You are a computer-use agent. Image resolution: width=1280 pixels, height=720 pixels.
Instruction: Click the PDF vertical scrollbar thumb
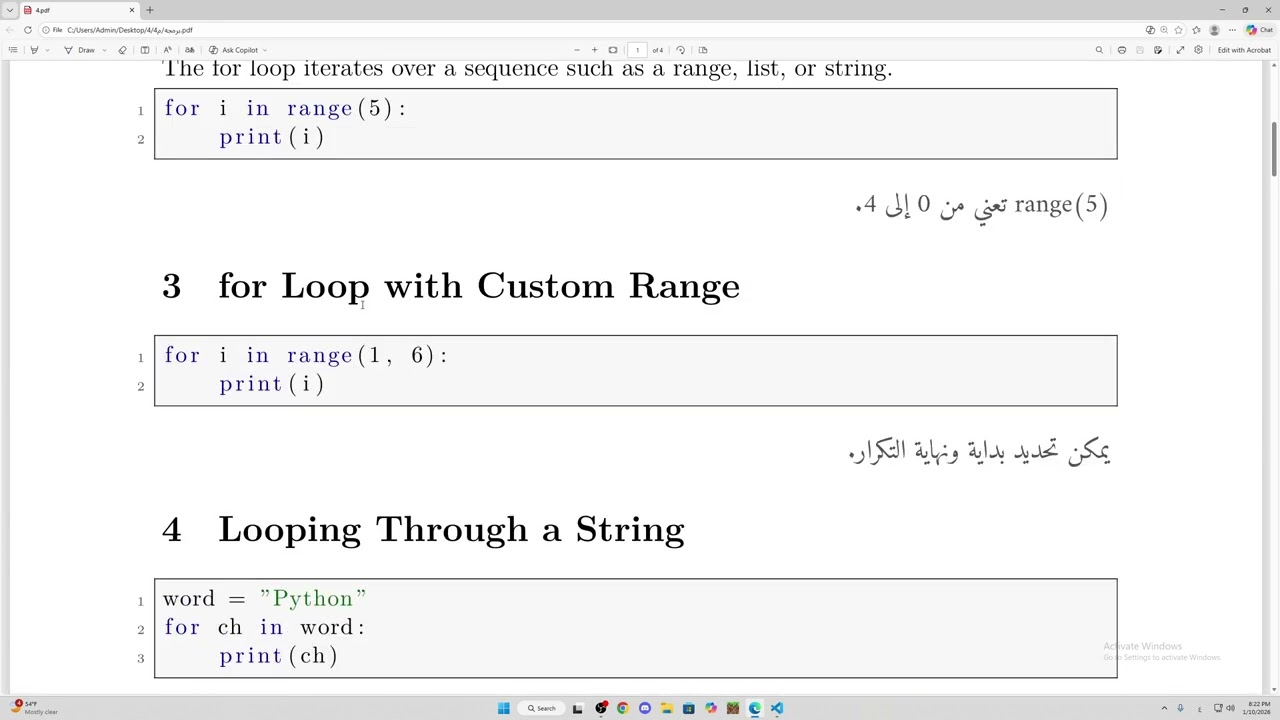(x=1274, y=147)
